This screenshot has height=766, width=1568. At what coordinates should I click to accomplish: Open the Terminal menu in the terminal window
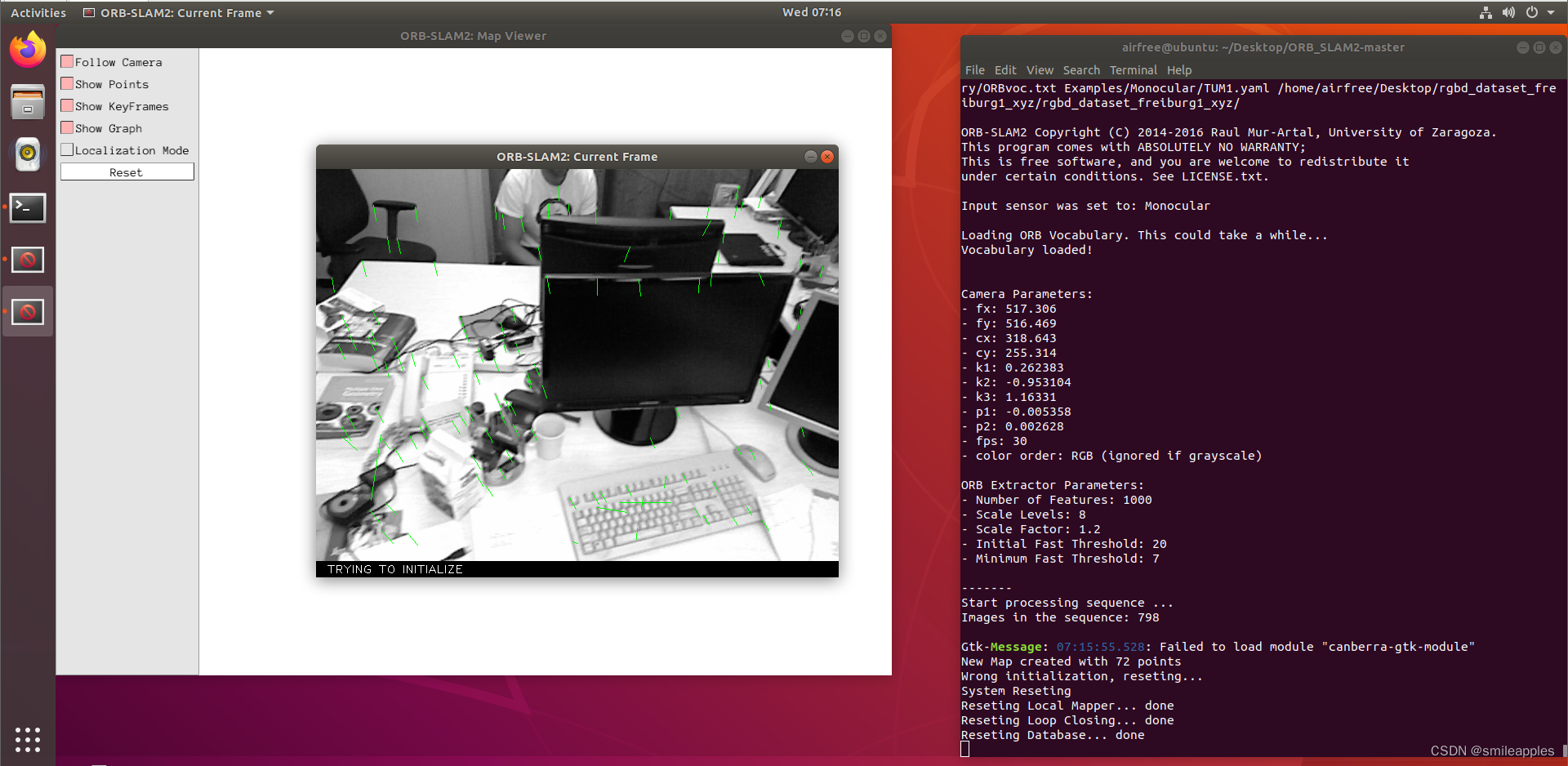click(1133, 70)
